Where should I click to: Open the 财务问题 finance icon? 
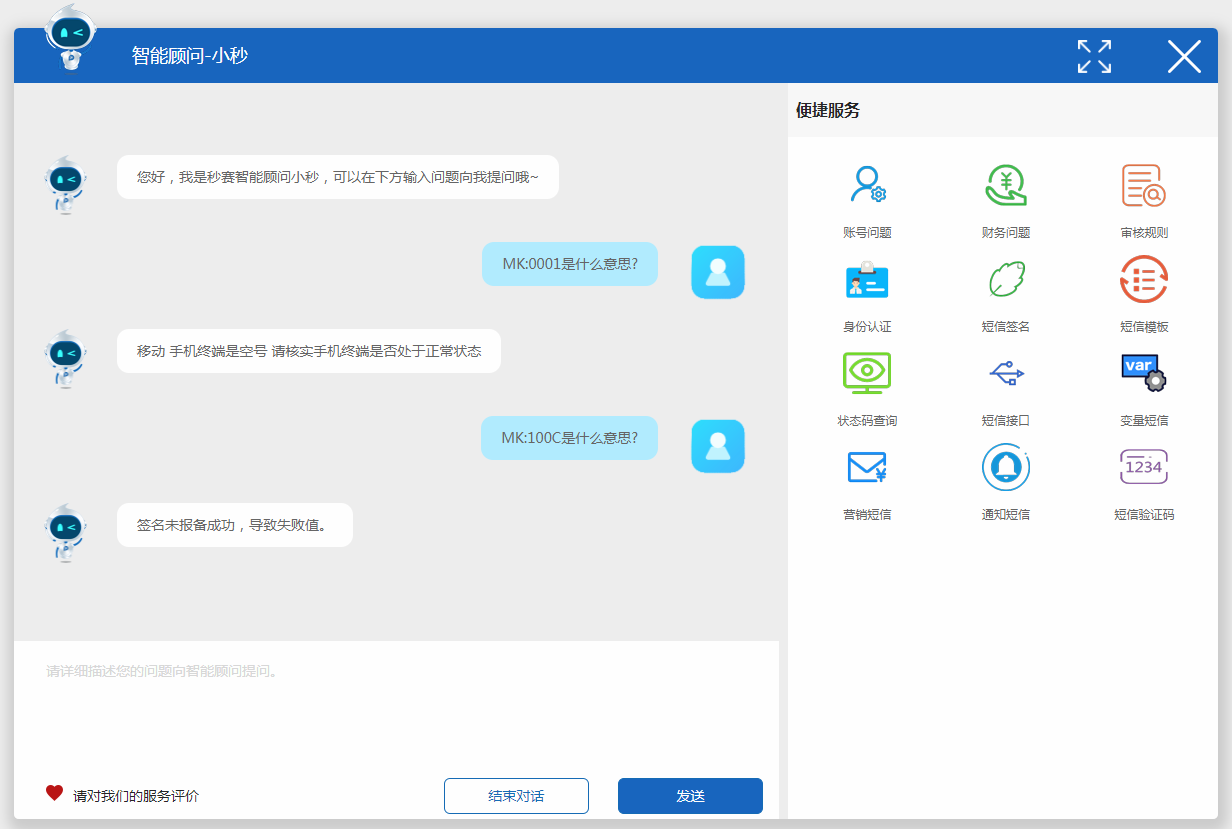click(1005, 185)
